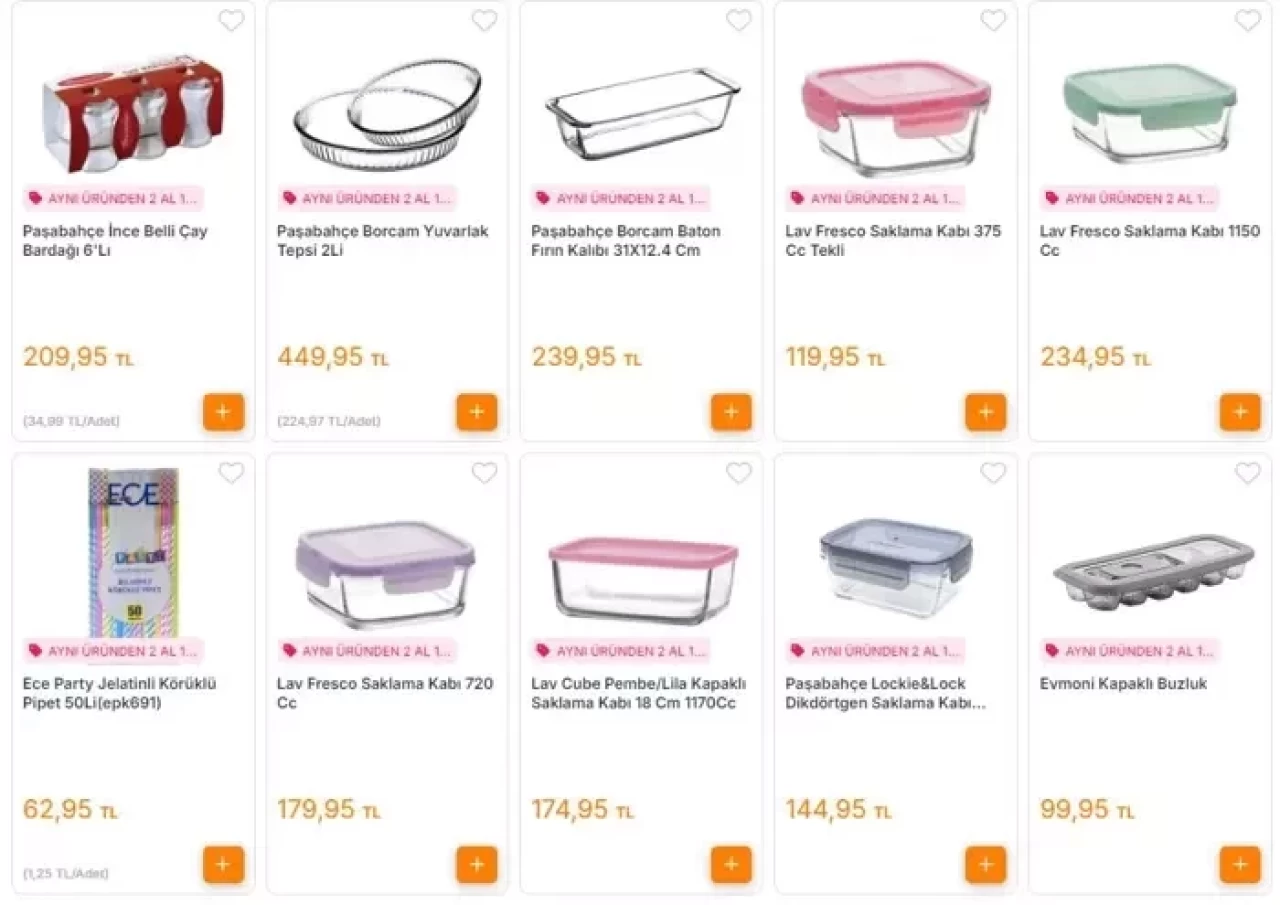Favorite Paşabahçe Lockie&Lock storage container
The image size is (1280, 905).
pyautogui.click(x=993, y=473)
